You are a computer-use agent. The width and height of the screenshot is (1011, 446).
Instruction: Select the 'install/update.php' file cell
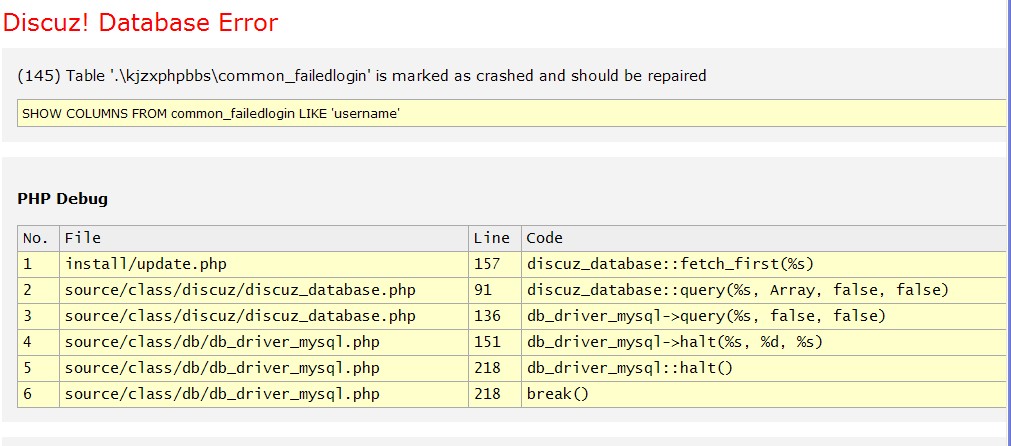click(x=264, y=264)
